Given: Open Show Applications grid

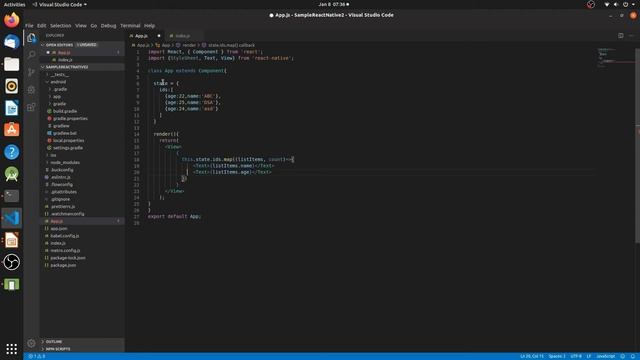Looking at the screenshot, I should (11, 349).
